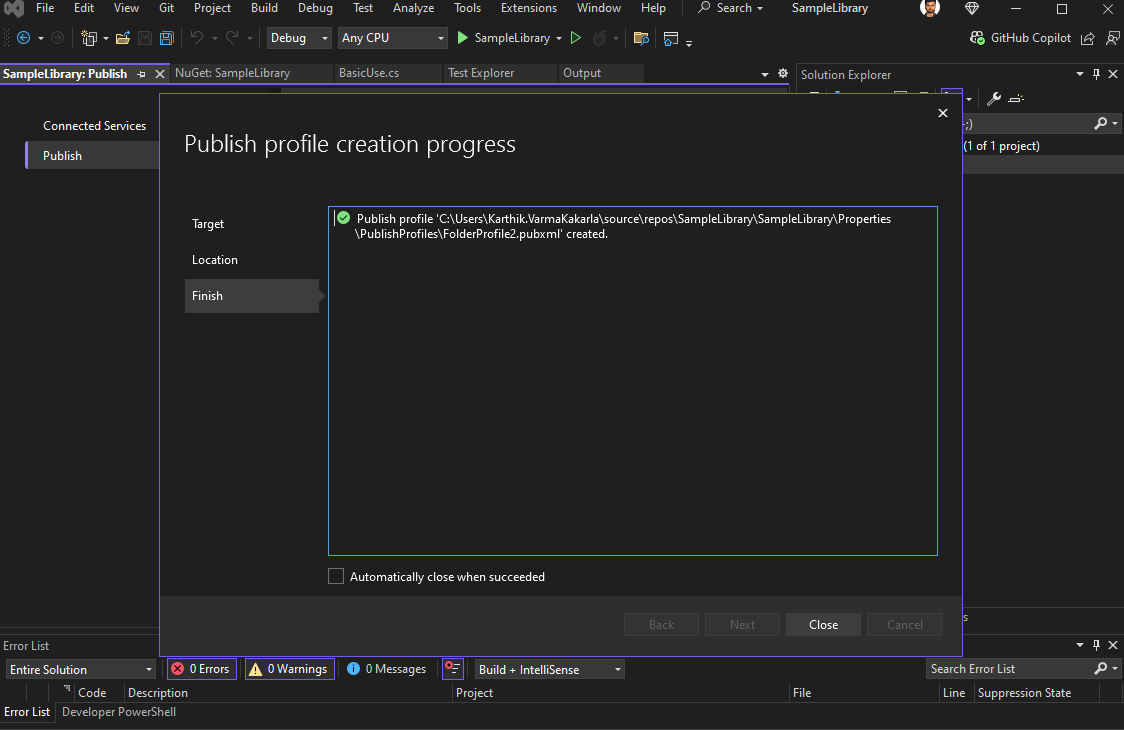
Task: Click the Find in Files folder-search icon
Action: tap(641, 38)
